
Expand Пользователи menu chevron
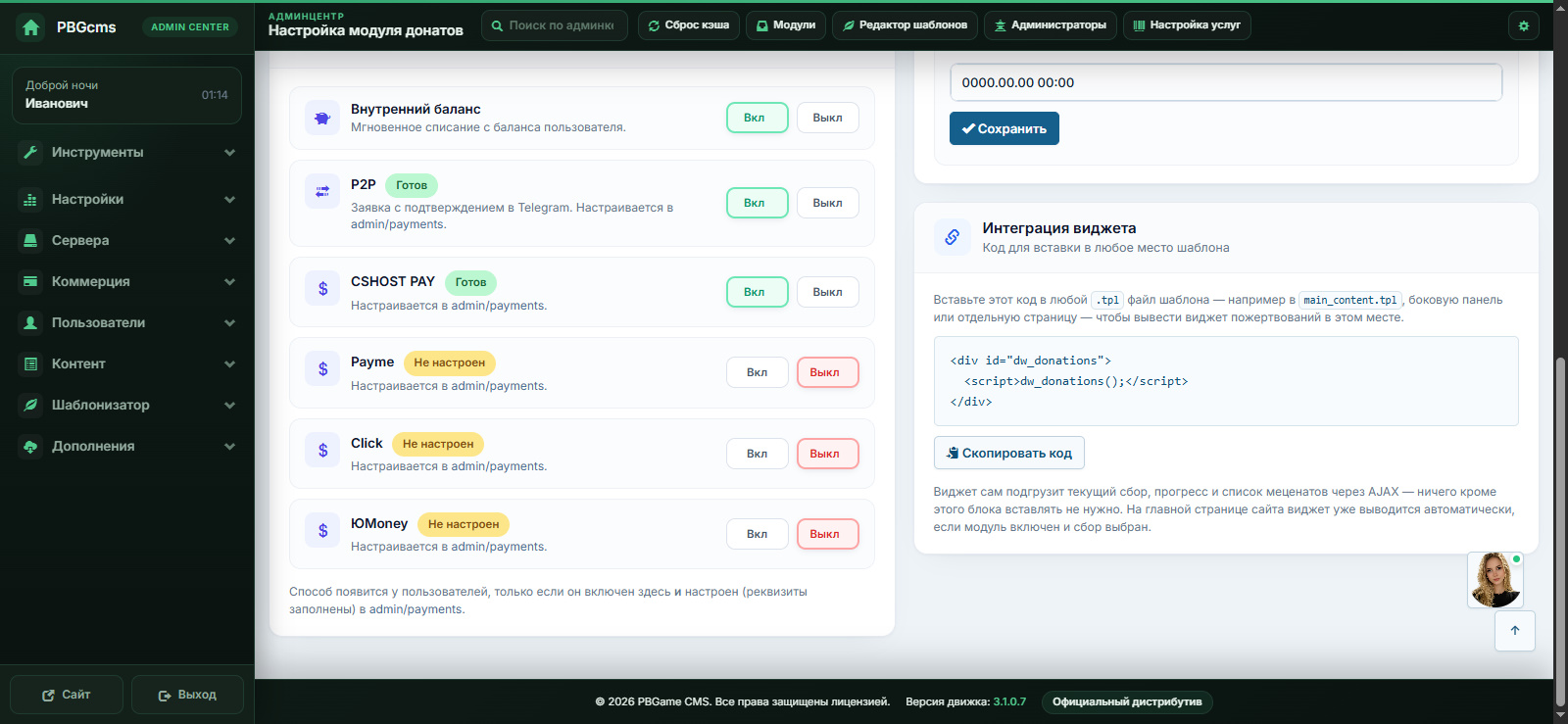pos(229,323)
